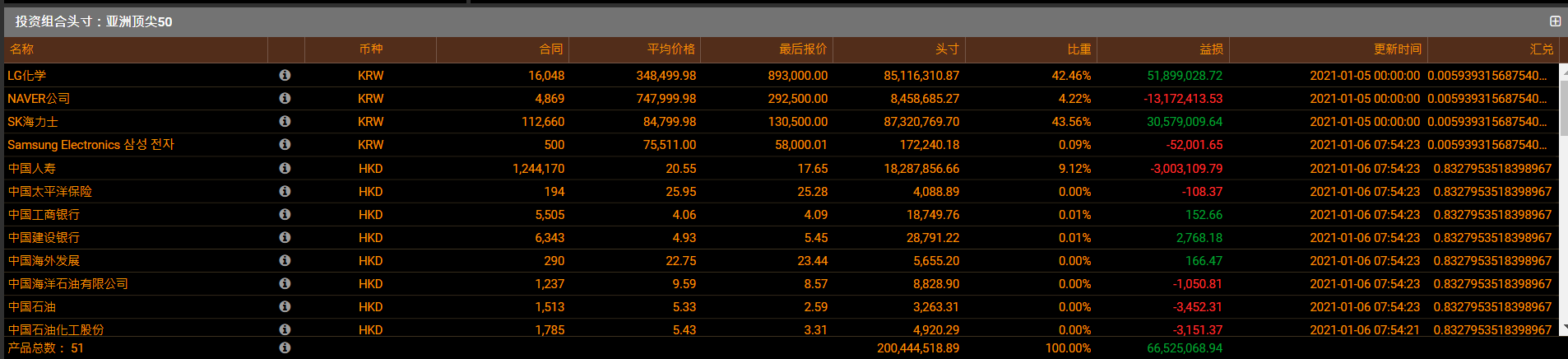Click position value 87,320,769.70

921,121
